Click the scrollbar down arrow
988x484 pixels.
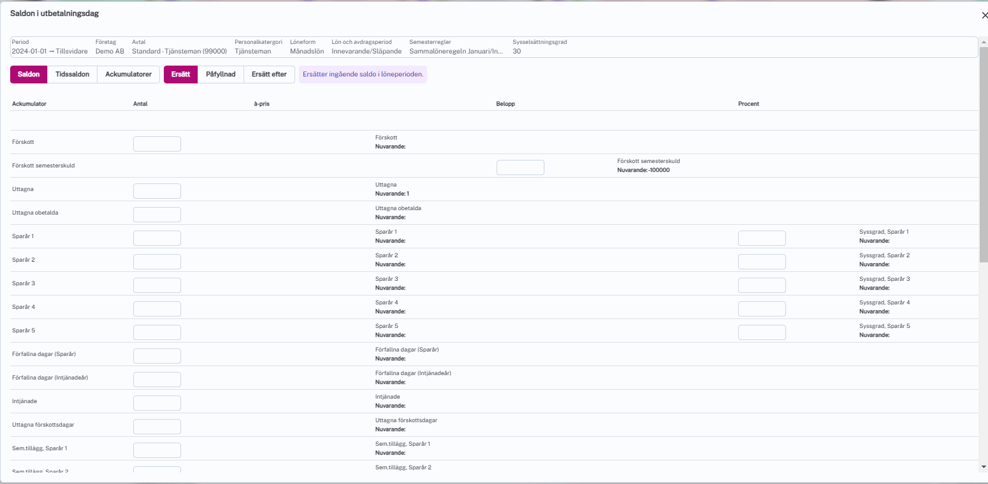coord(983,467)
